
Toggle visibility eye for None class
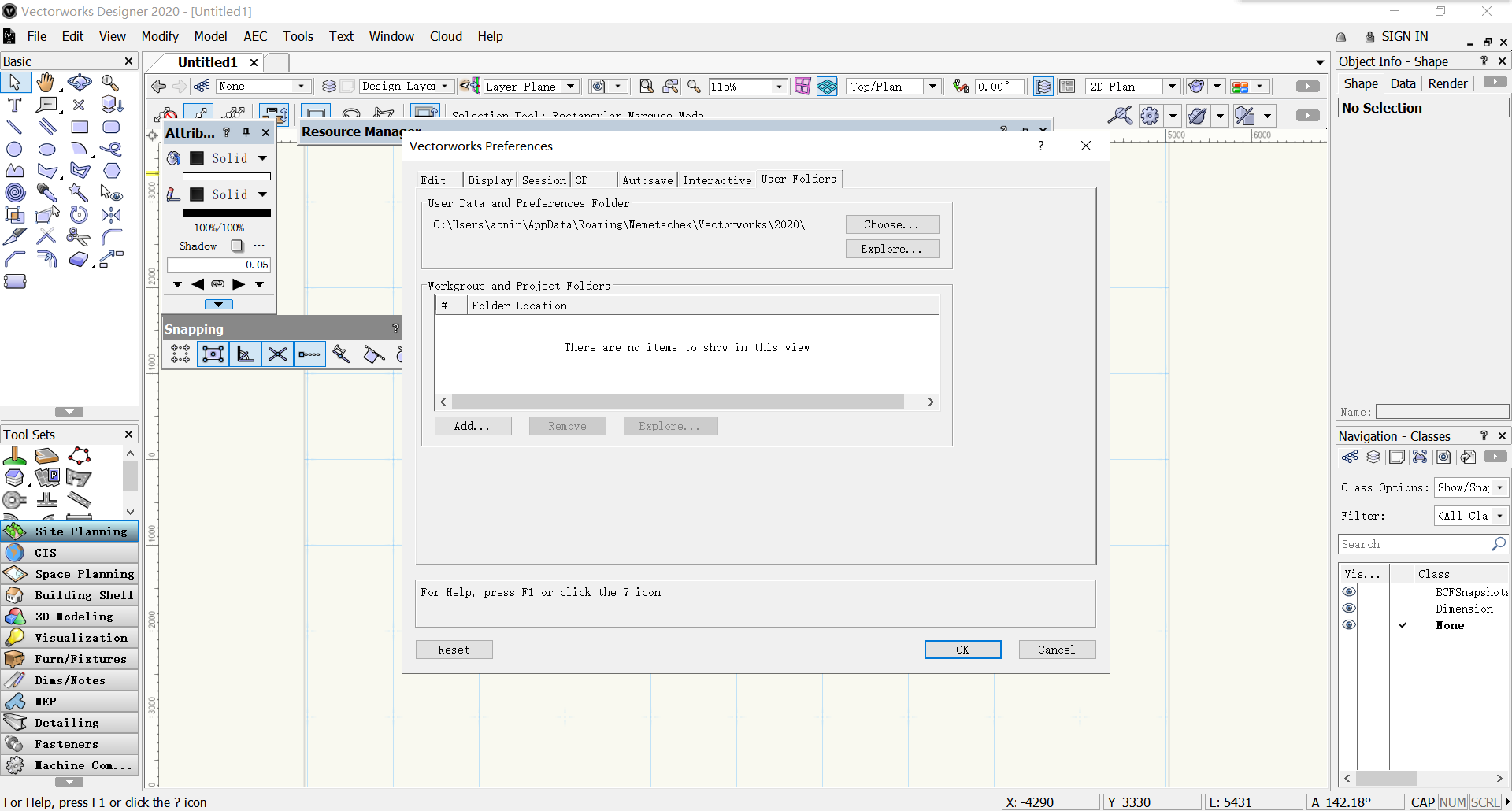[x=1349, y=625]
